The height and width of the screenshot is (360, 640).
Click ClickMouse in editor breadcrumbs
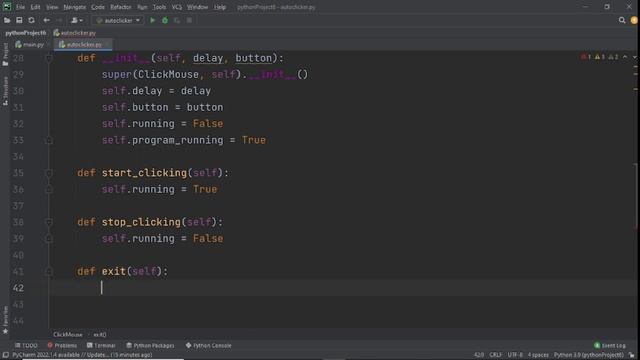[x=68, y=334]
